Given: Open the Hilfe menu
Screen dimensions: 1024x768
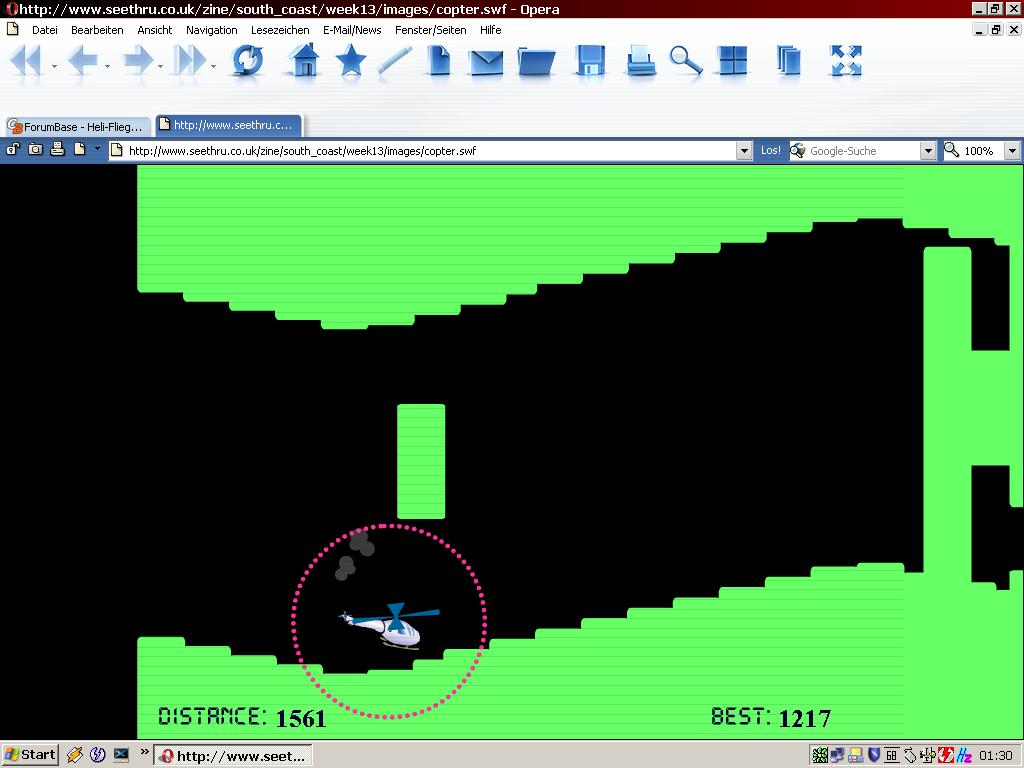Looking at the screenshot, I should 490,30.
